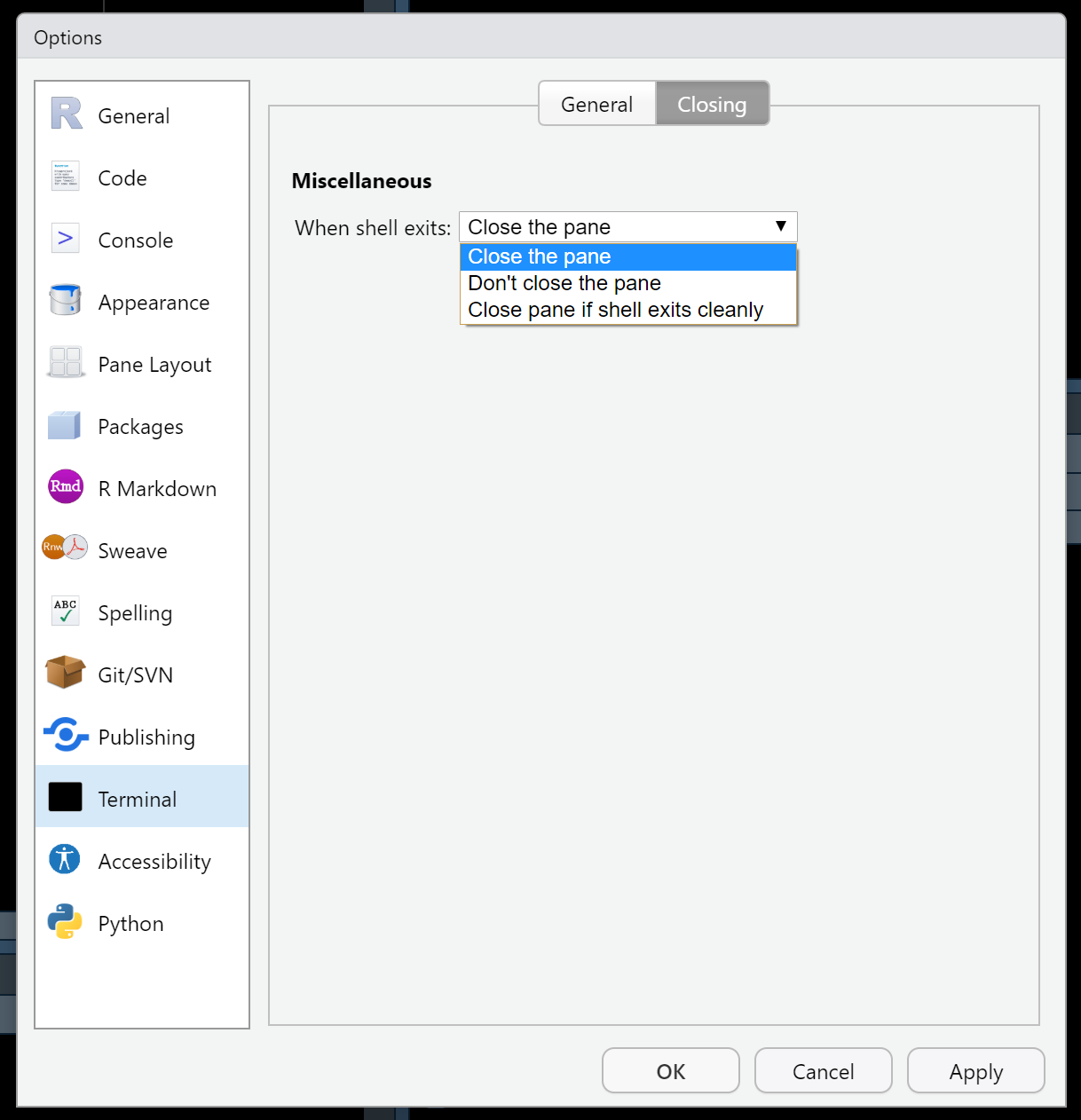Select the purple Rmd icon
1081x1120 pixels.
click(x=66, y=486)
